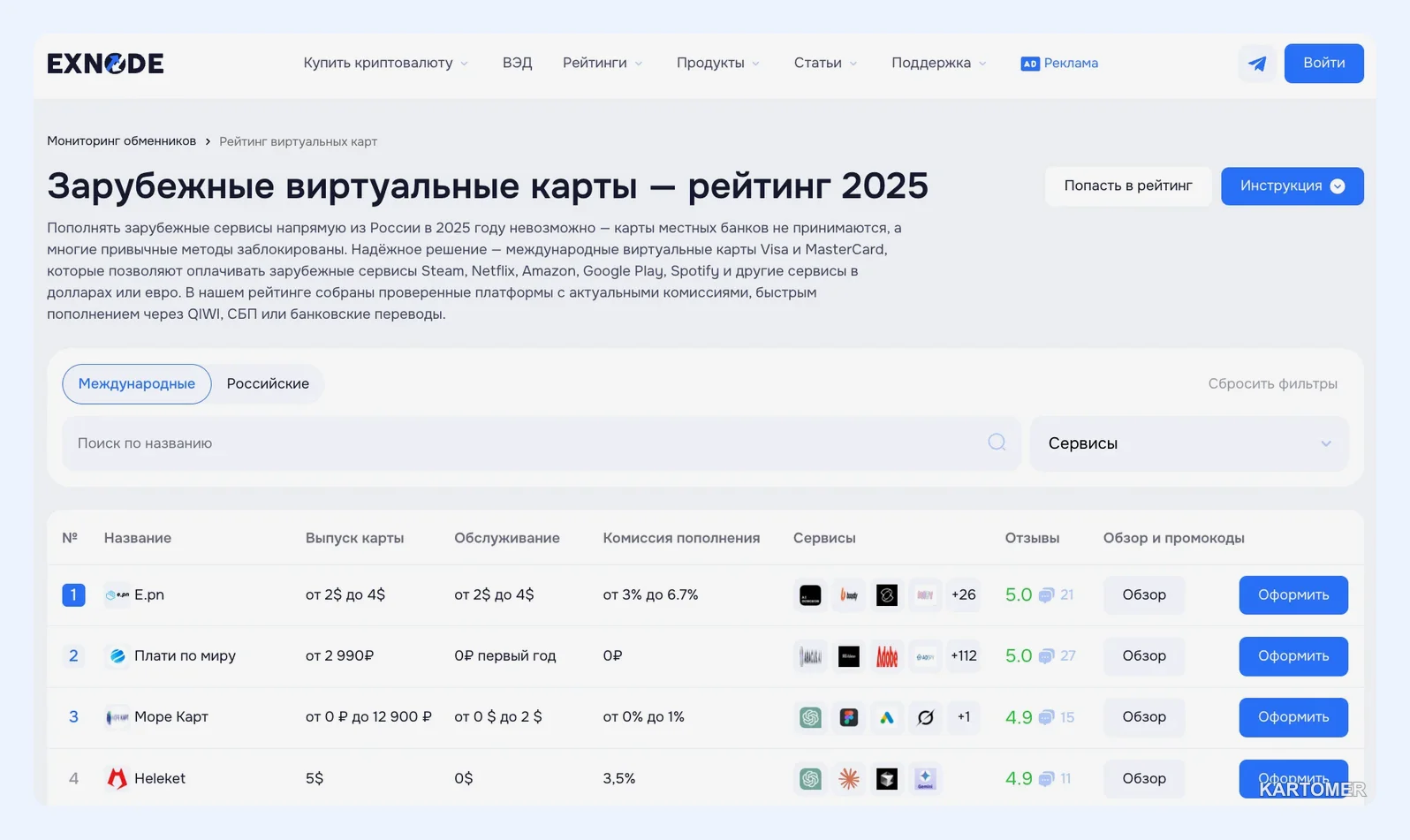The image size is (1410, 840).
Task: Go to Мониторинг обменников breadcrumb
Action: click(x=121, y=141)
